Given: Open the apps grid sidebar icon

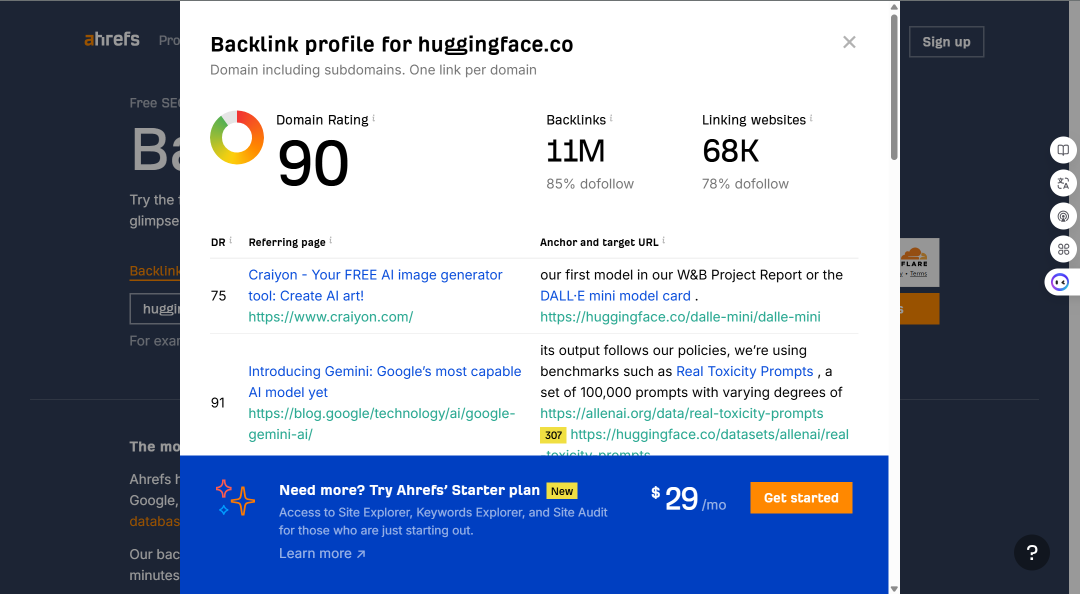Looking at the screenshot, I should [x=1063, y=249].
